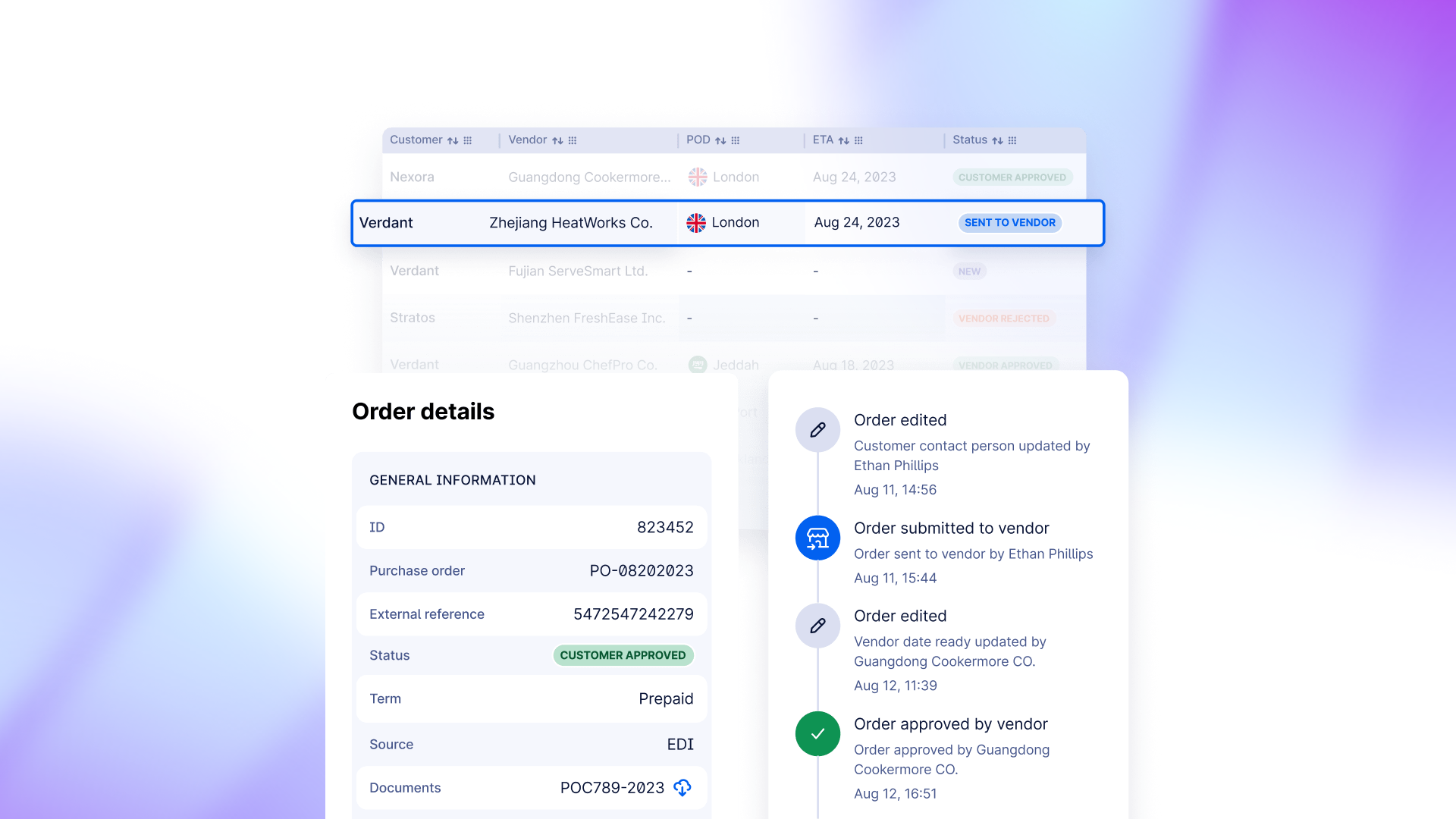
Task: Click the VENDOR REJECTED status badge
Action: tap(1003, 318)
